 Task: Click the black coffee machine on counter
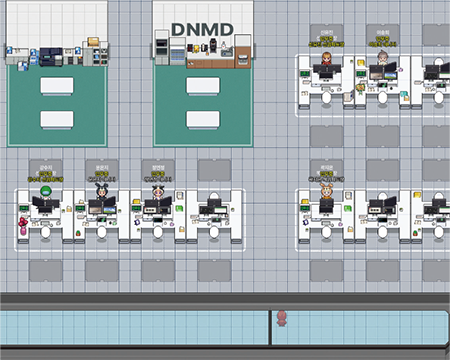(x=213, y=46)
